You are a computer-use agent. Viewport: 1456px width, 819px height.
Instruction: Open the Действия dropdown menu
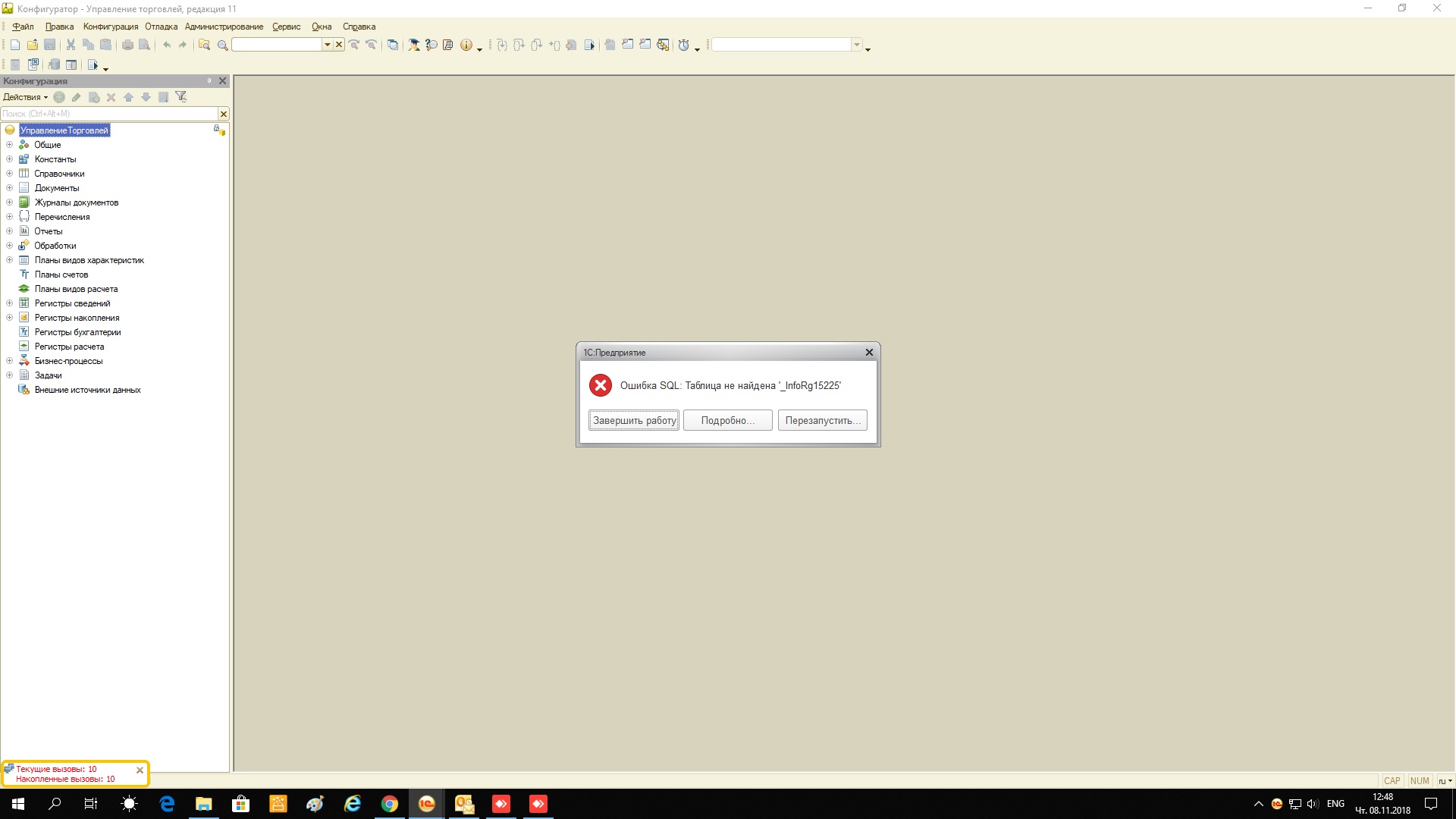point(25,97)
